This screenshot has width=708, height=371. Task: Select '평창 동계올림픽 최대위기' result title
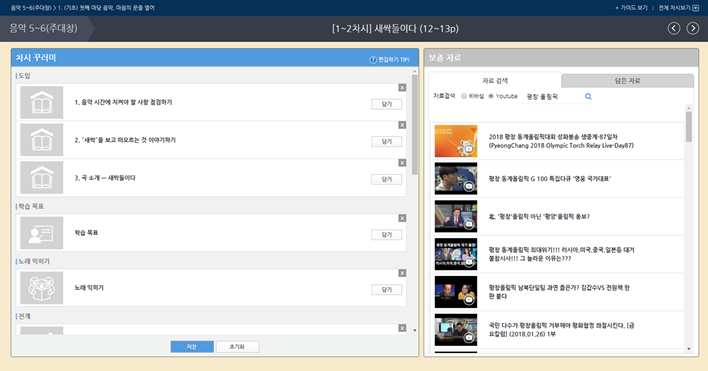tap(561, 254)
